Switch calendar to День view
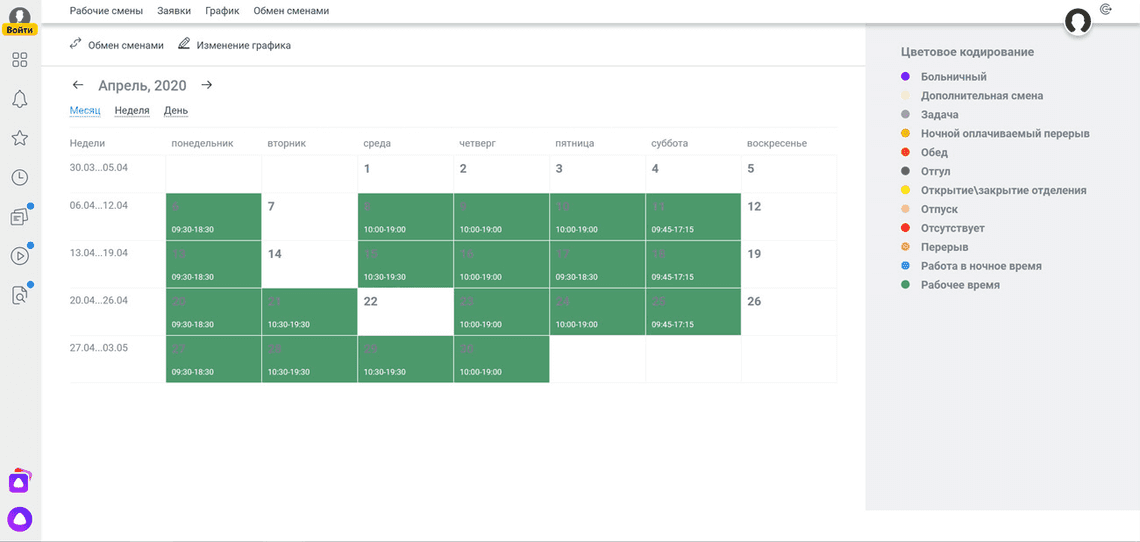1140x542 pixels. pos(176,111)
